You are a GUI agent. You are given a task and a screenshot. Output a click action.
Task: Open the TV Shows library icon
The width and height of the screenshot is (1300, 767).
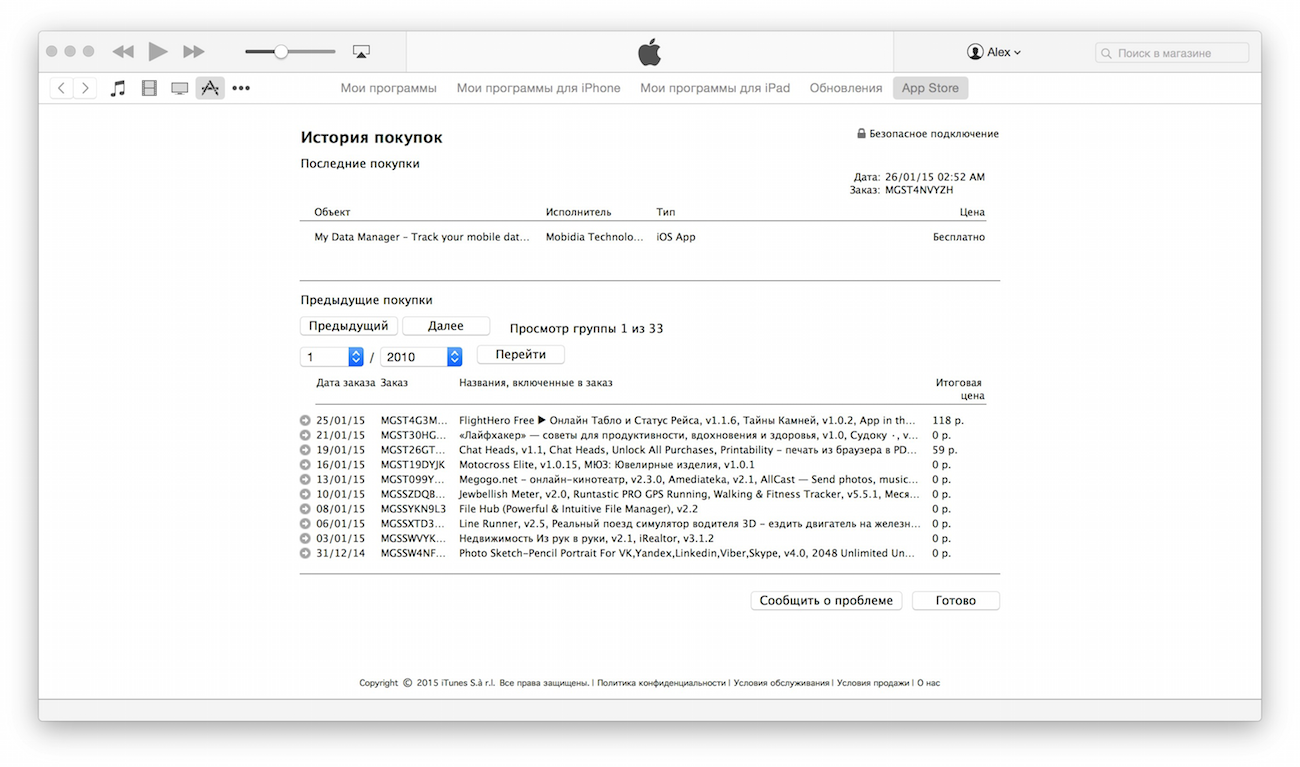click(180, 88)
